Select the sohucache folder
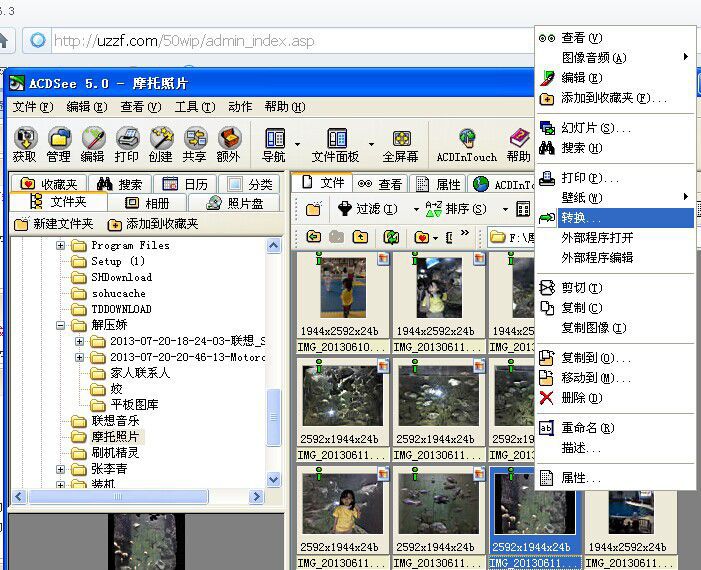 coord(118,293)
